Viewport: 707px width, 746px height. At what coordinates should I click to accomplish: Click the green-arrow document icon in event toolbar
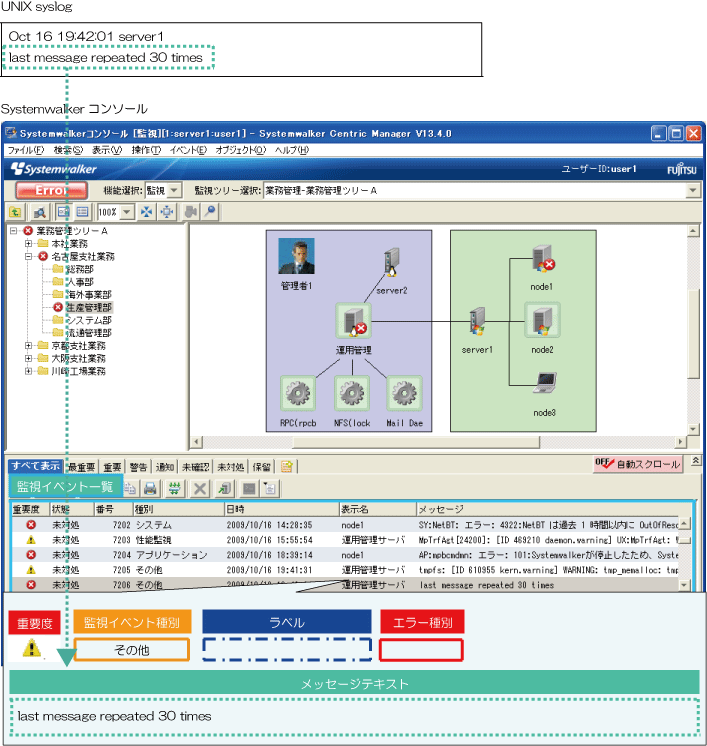click(x=224, y=488)
